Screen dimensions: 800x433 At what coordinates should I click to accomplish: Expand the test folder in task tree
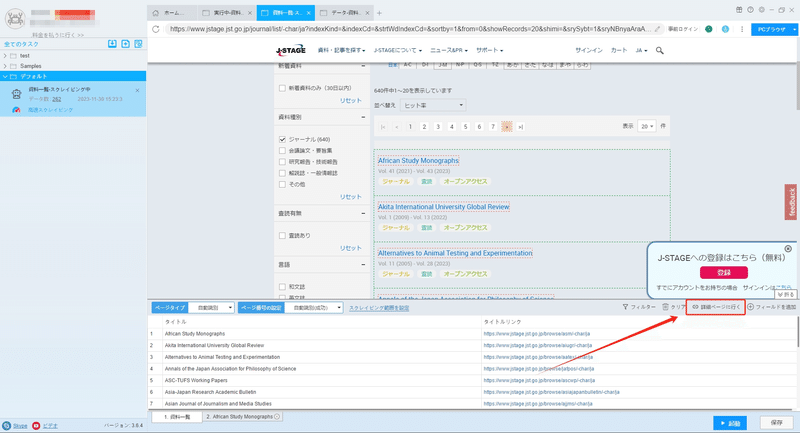click(x=5, y=56)
